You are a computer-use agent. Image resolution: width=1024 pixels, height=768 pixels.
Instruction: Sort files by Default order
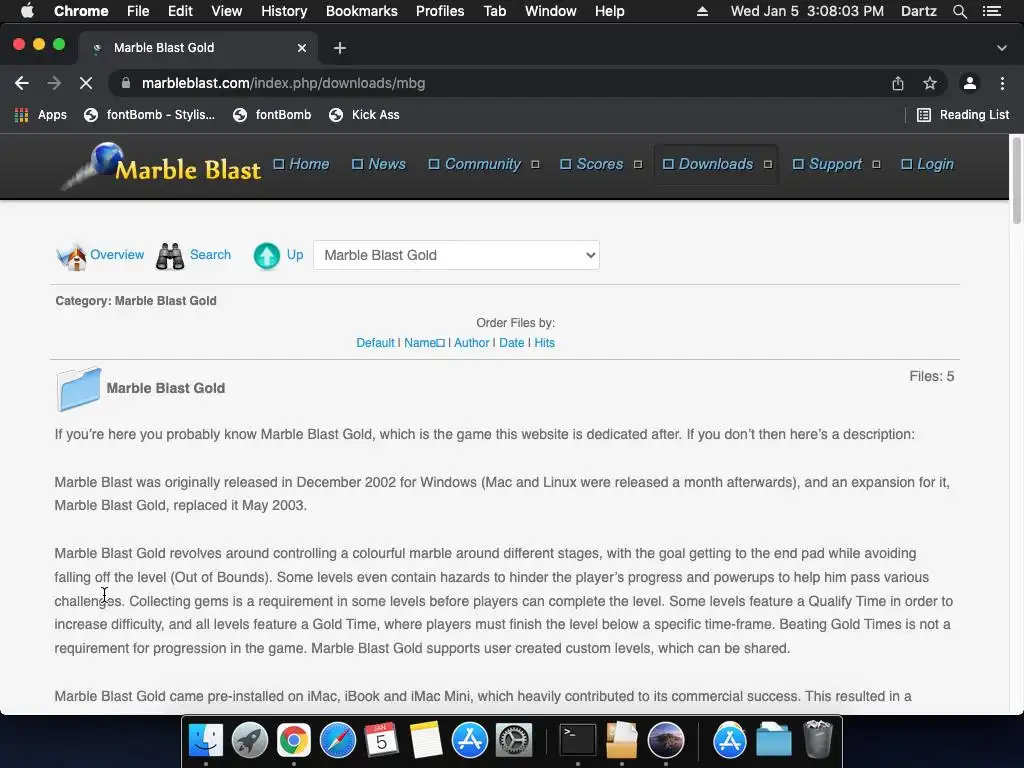coord(376,343)
